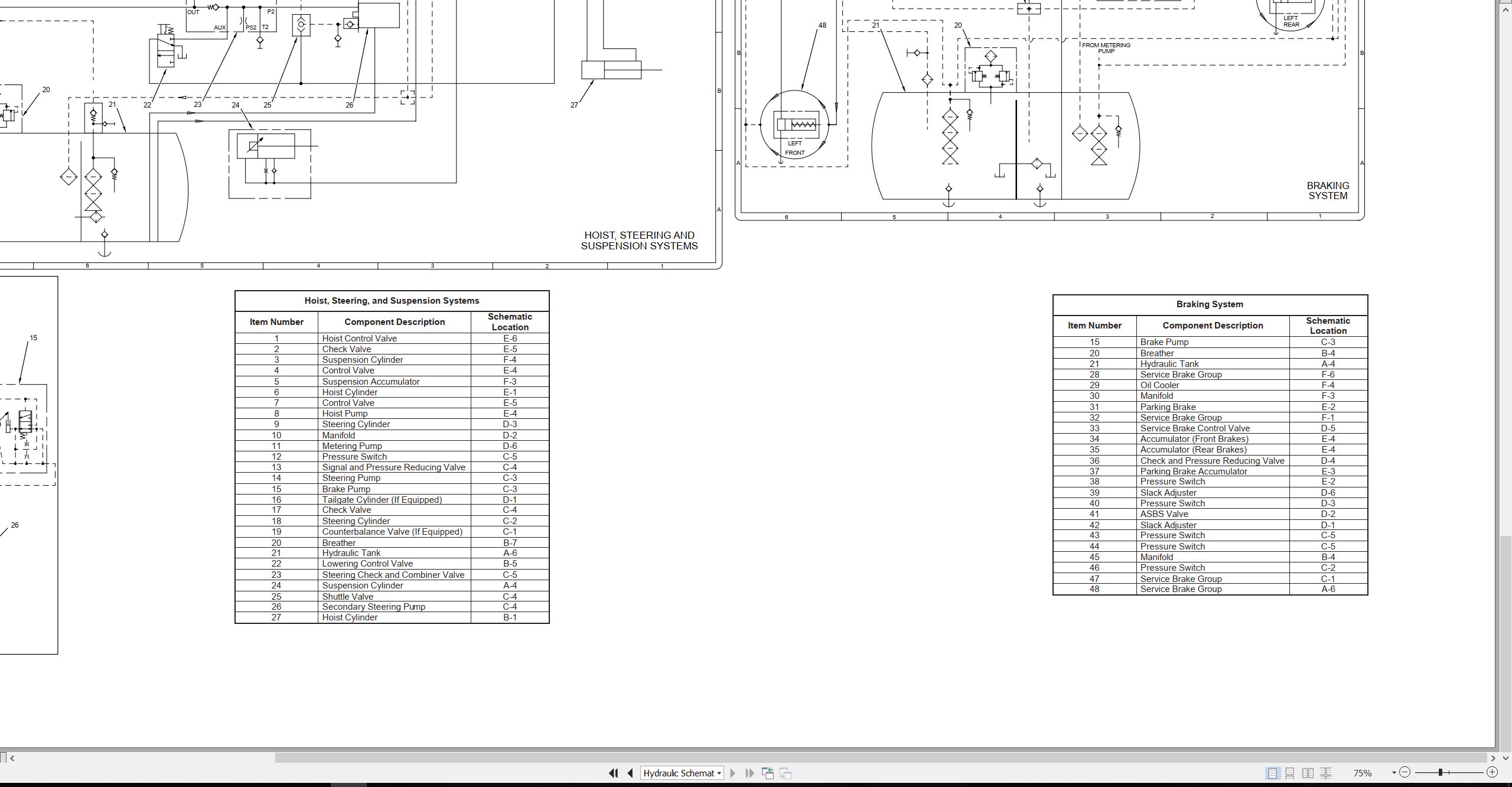Viewport: 1512px width, 787px height.
Task: Select the 'Hoist Control Valve' table cell
Action: (x=395, y=339)
